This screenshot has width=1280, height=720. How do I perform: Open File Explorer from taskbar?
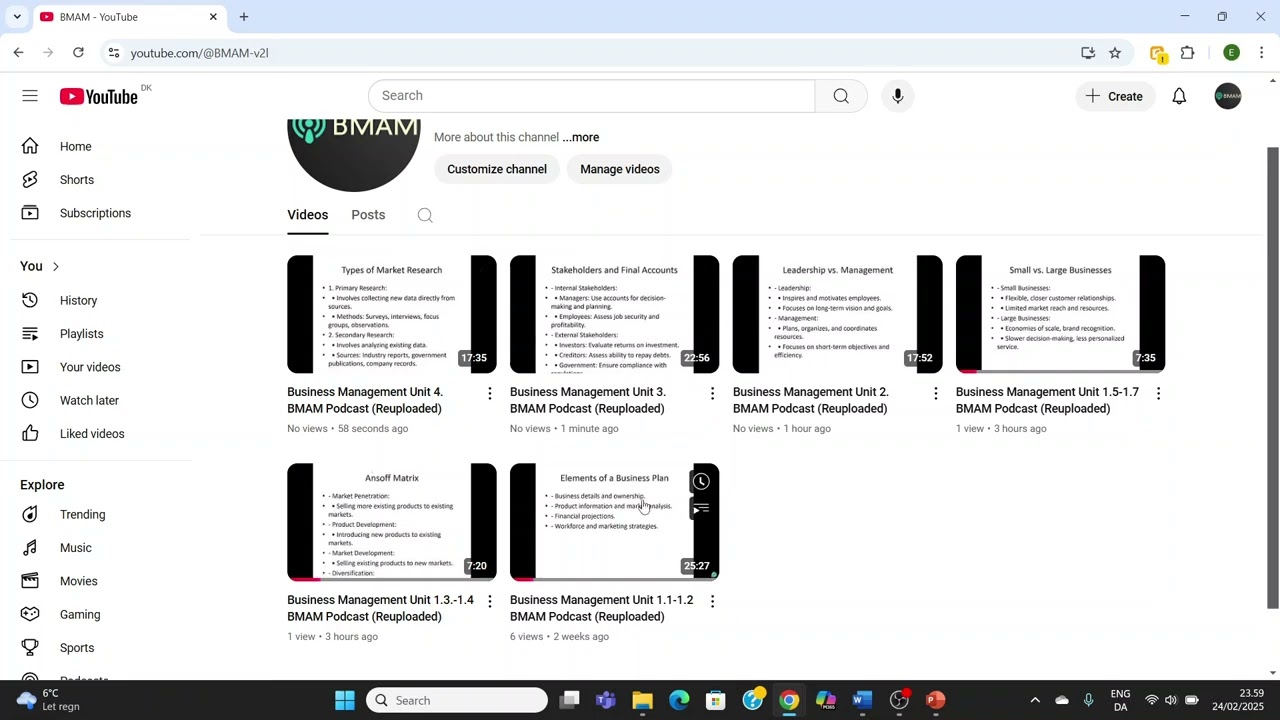pyautogui.click(x=642, y=700)
